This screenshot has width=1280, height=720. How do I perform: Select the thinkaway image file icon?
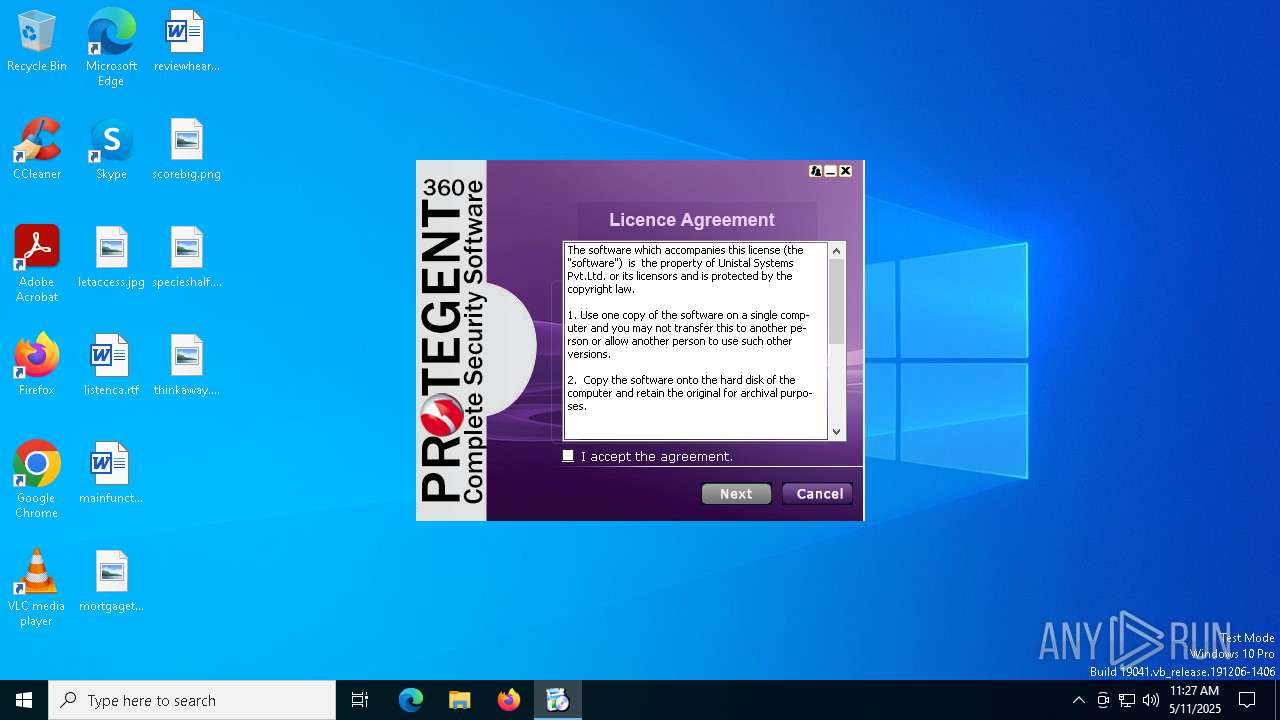(186, 366)
